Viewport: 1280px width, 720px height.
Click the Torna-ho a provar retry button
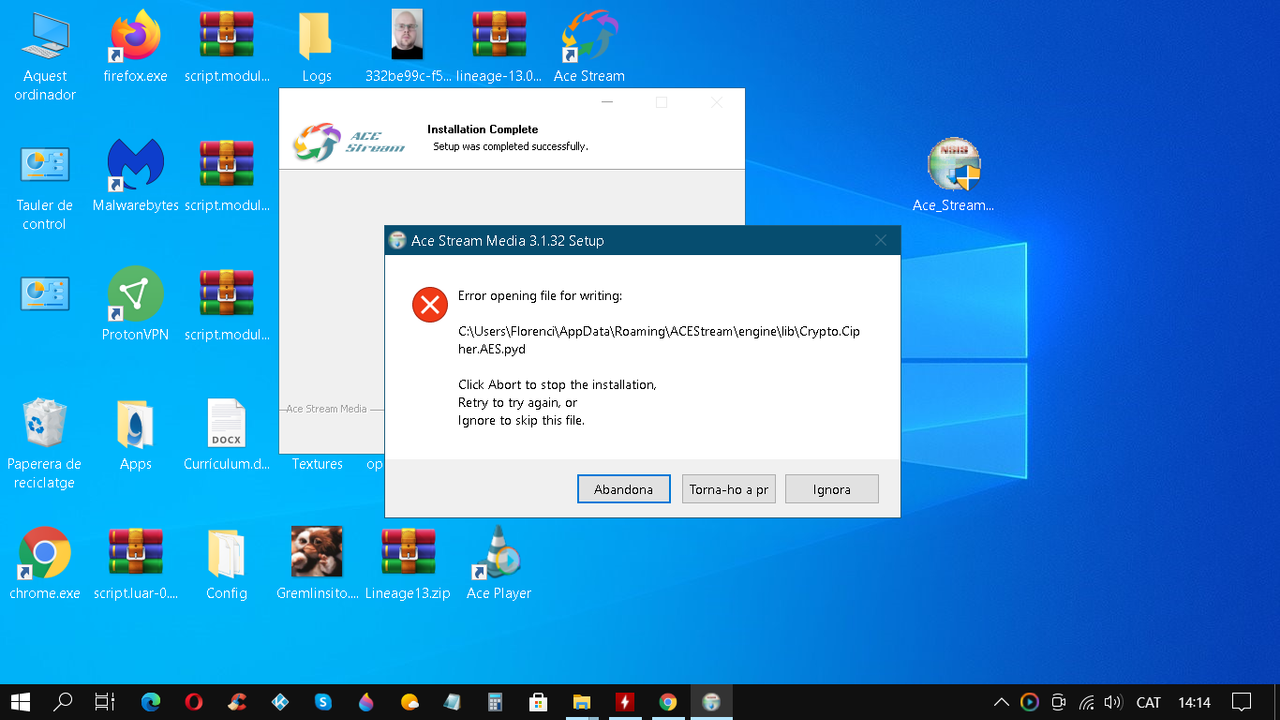729,489
